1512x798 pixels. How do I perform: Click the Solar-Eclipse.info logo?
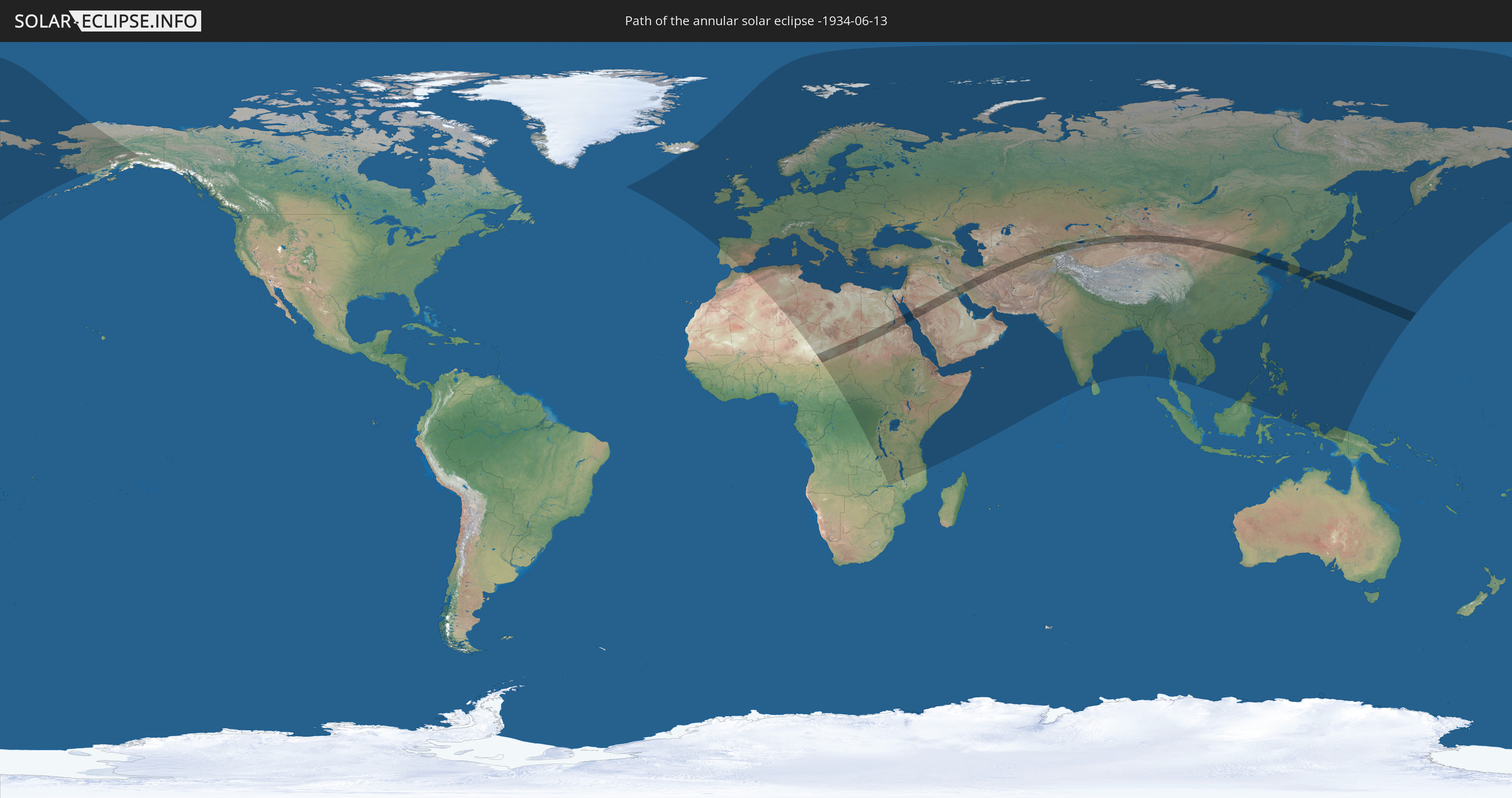click(x=108, y=21)
